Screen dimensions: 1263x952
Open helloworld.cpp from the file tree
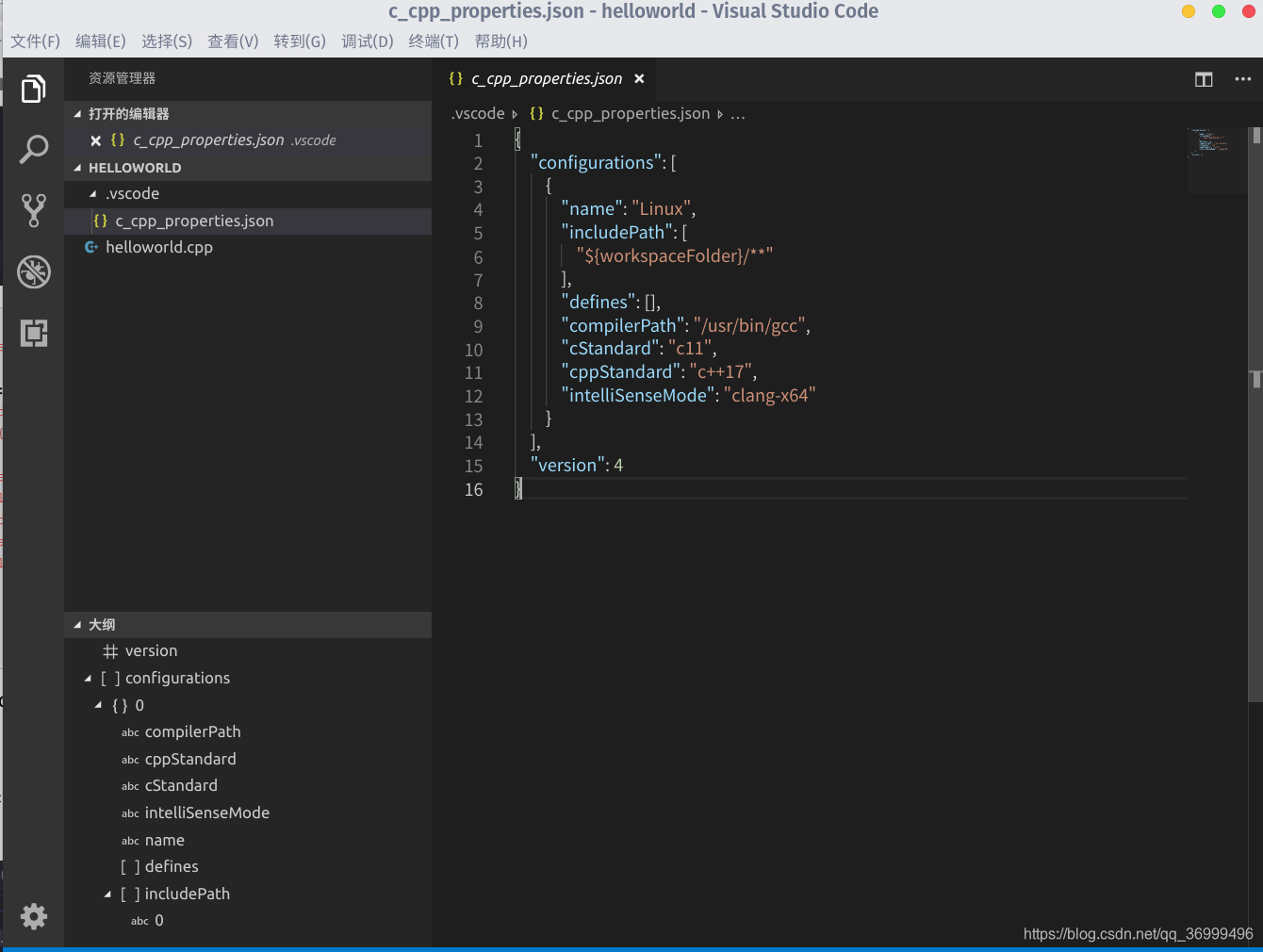(248, 247)
